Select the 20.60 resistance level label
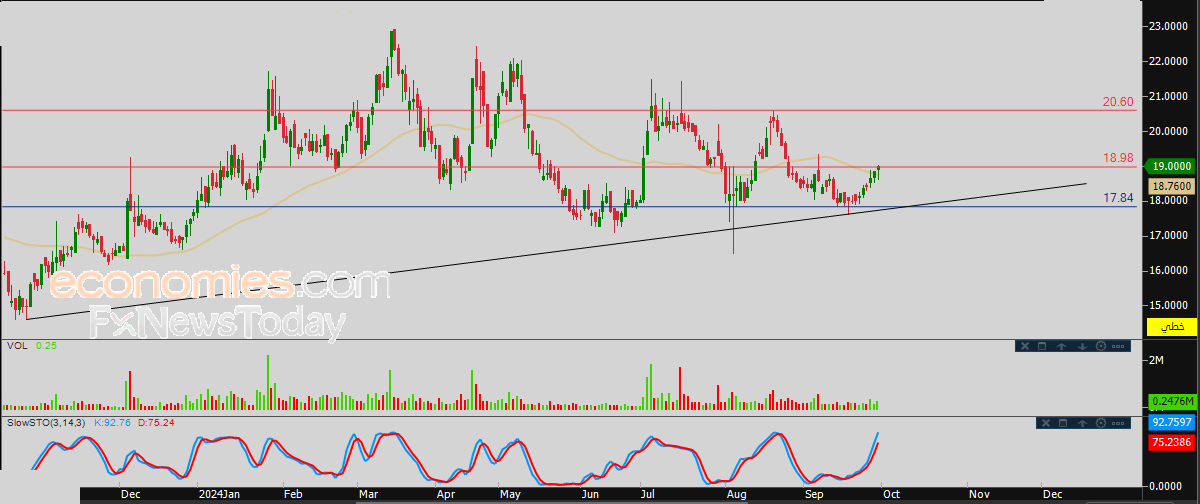 click(x=1117, y=101)
